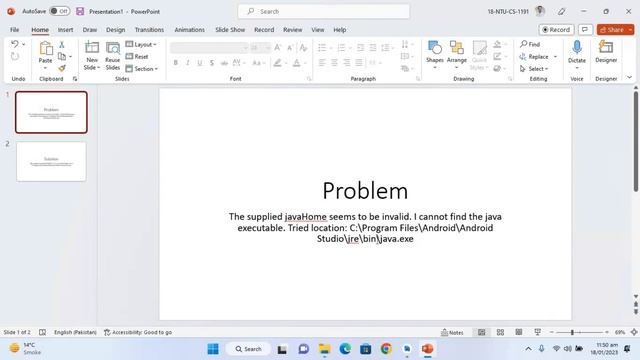The height and width of the screenshot is (360, 640).
Task: Open the File tab
Action: tap(15, 30)
